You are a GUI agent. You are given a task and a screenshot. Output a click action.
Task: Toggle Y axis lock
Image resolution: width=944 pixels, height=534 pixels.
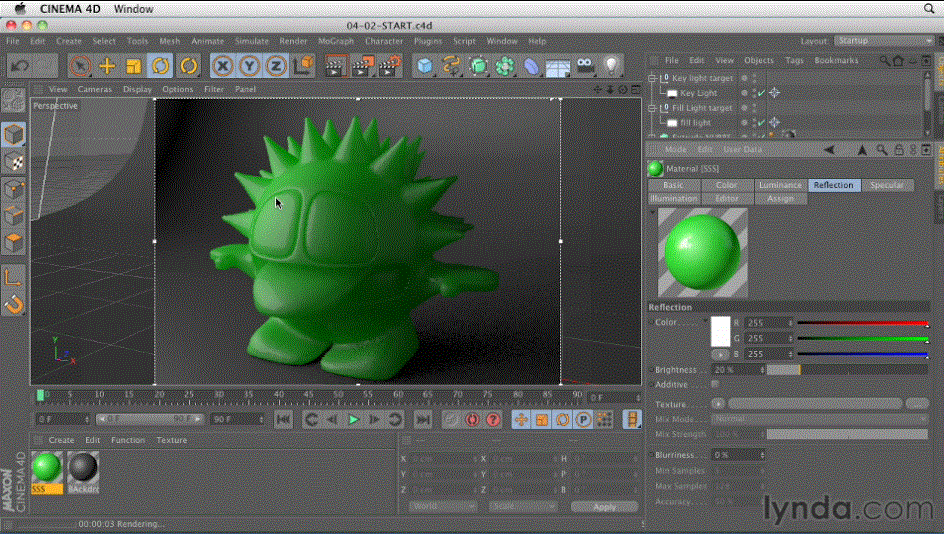pos(249,66)
